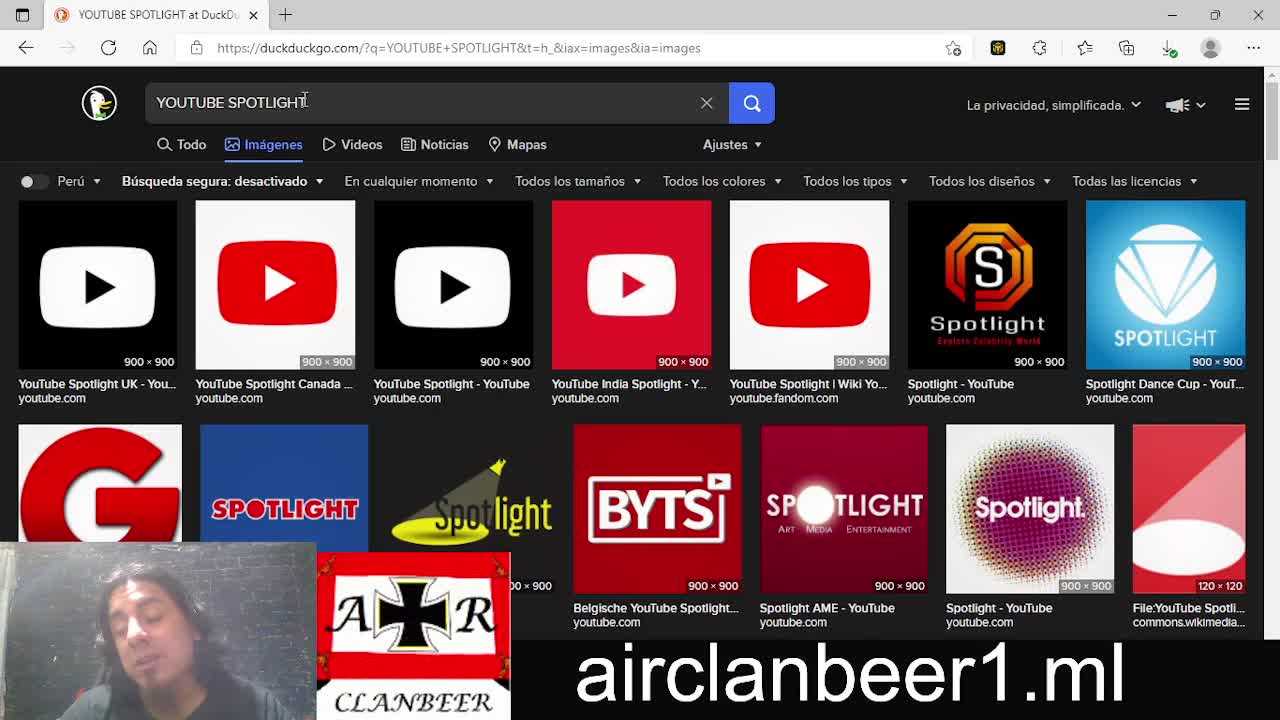Click commons.wikimedia source link
1280x720 pixels.
click(x=1188, y=622)
